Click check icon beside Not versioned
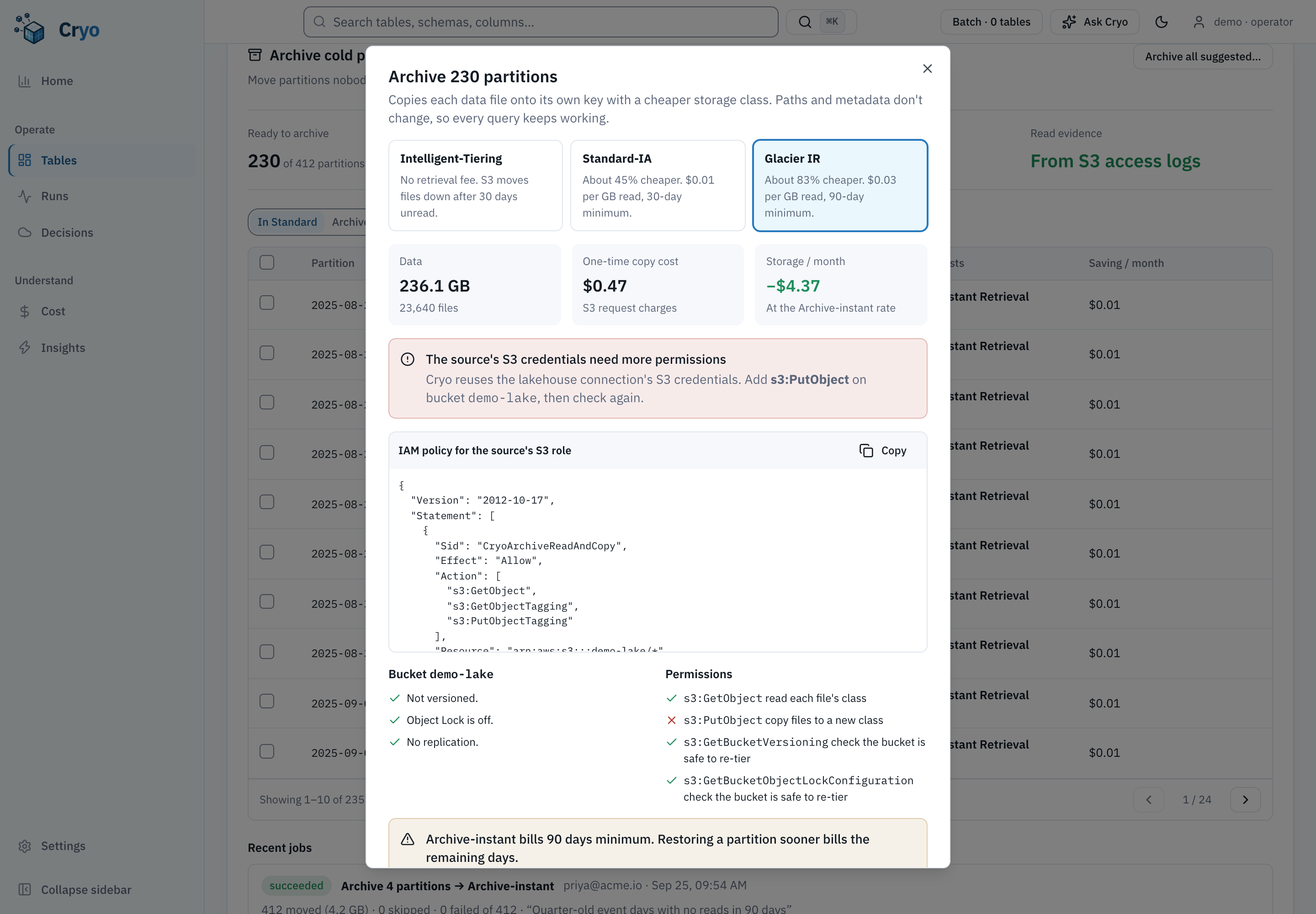 394,698
